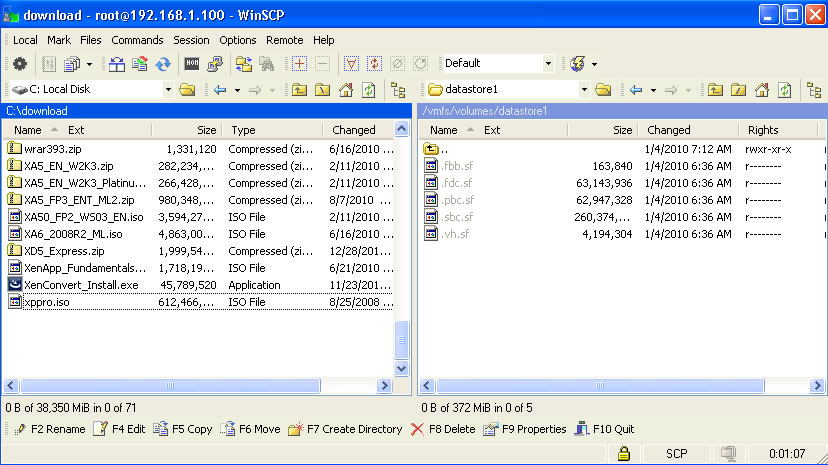Open the Commands menu
Viewport: 828px width, 465px height.
[x=137, y=40]
